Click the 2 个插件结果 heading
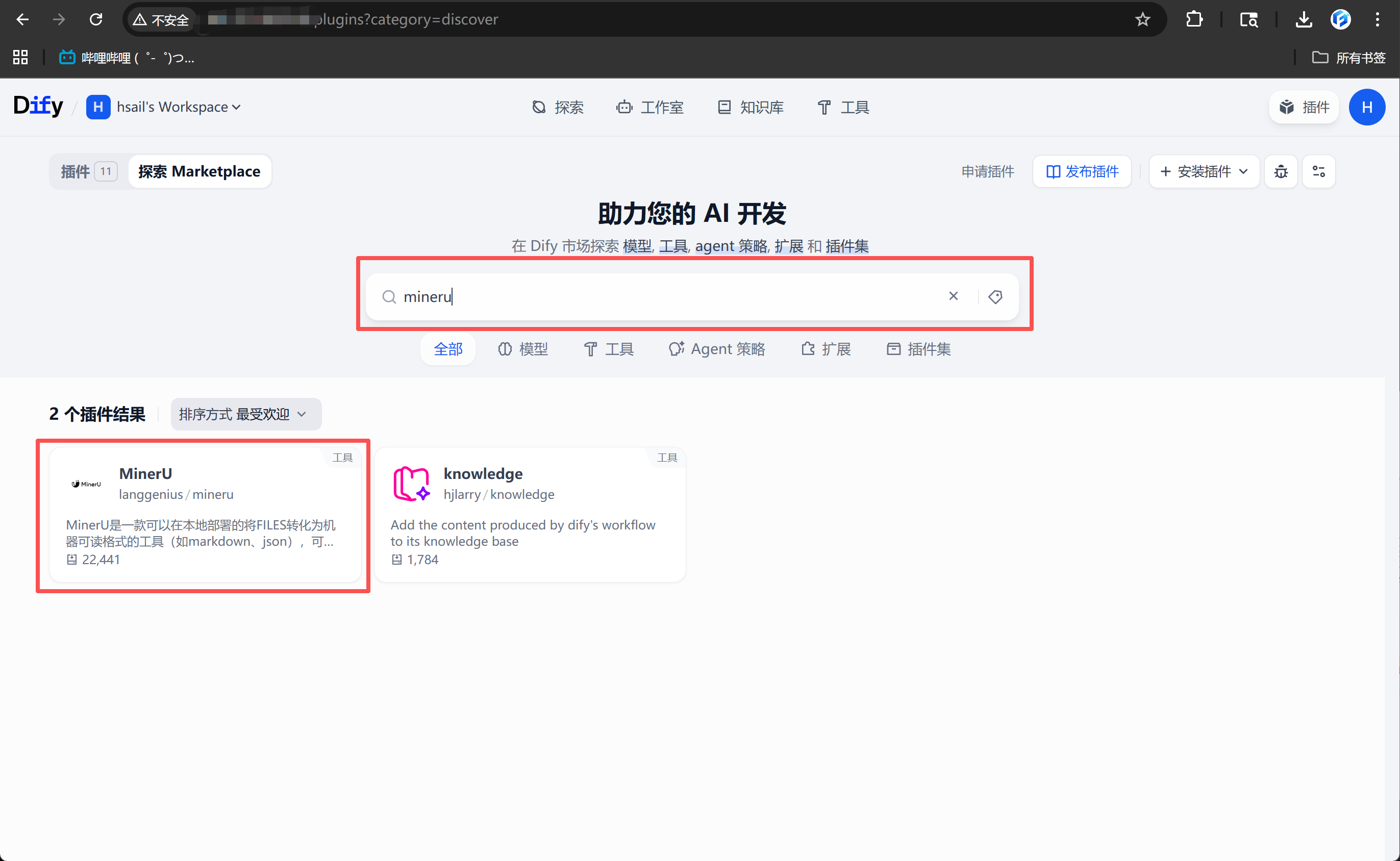Viewport: 1400px width, 861px height. pos(97,414)
